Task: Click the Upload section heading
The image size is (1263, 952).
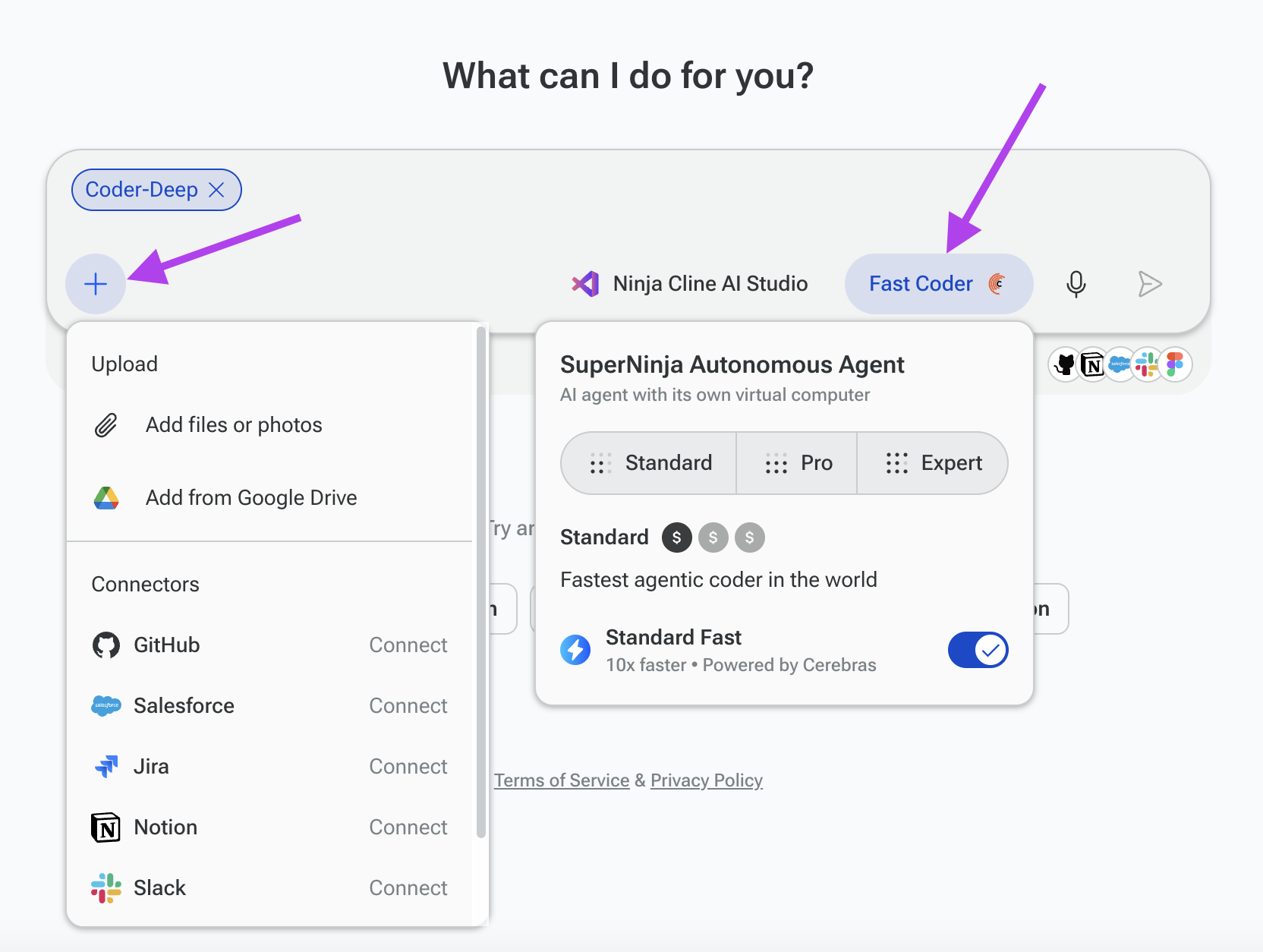Action: (x=124, y=364)
